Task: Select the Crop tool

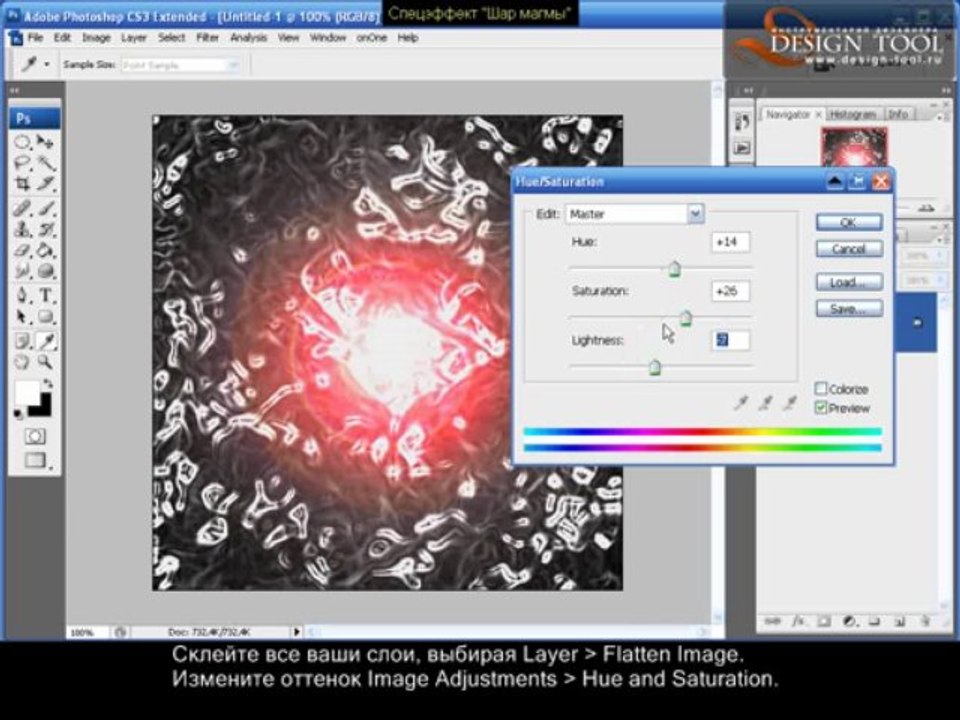Action: point(23,184)
